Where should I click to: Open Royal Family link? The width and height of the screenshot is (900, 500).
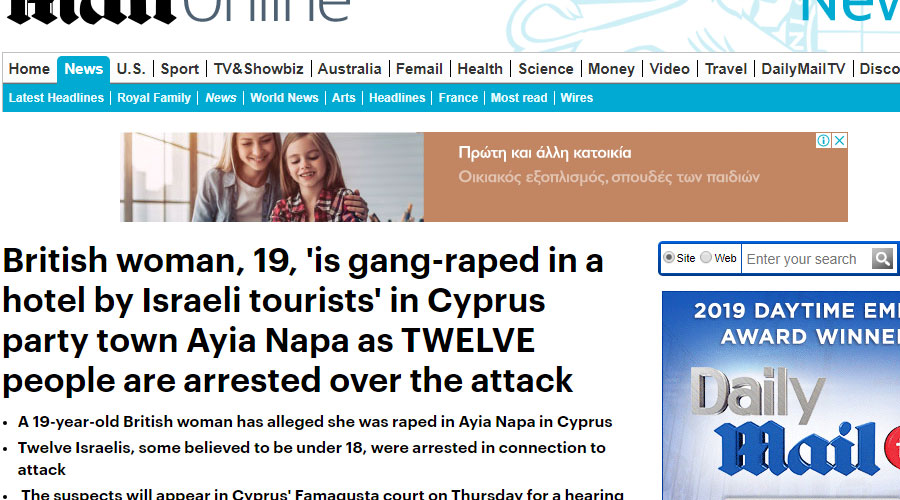154,98
